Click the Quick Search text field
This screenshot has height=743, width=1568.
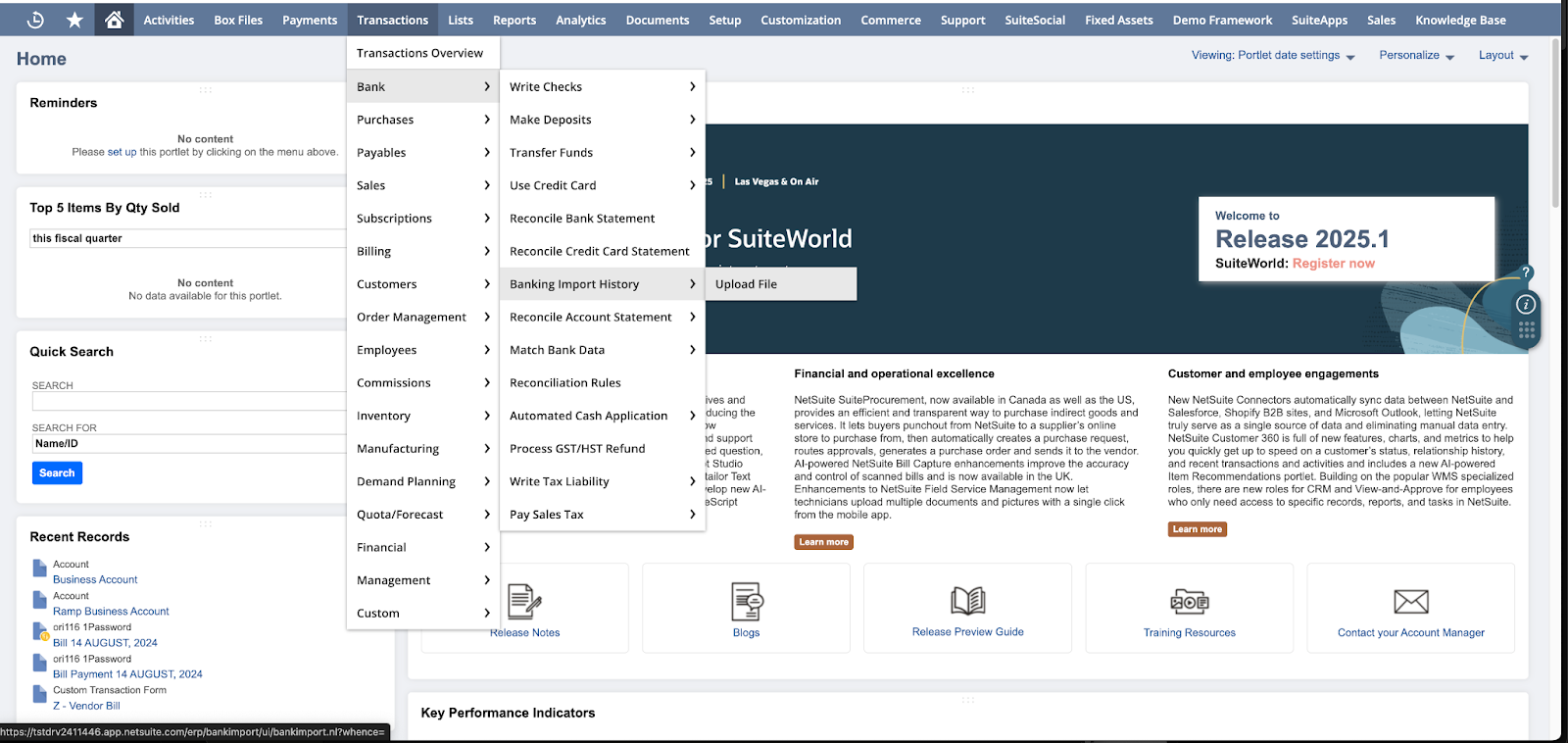tap(188, 402)
